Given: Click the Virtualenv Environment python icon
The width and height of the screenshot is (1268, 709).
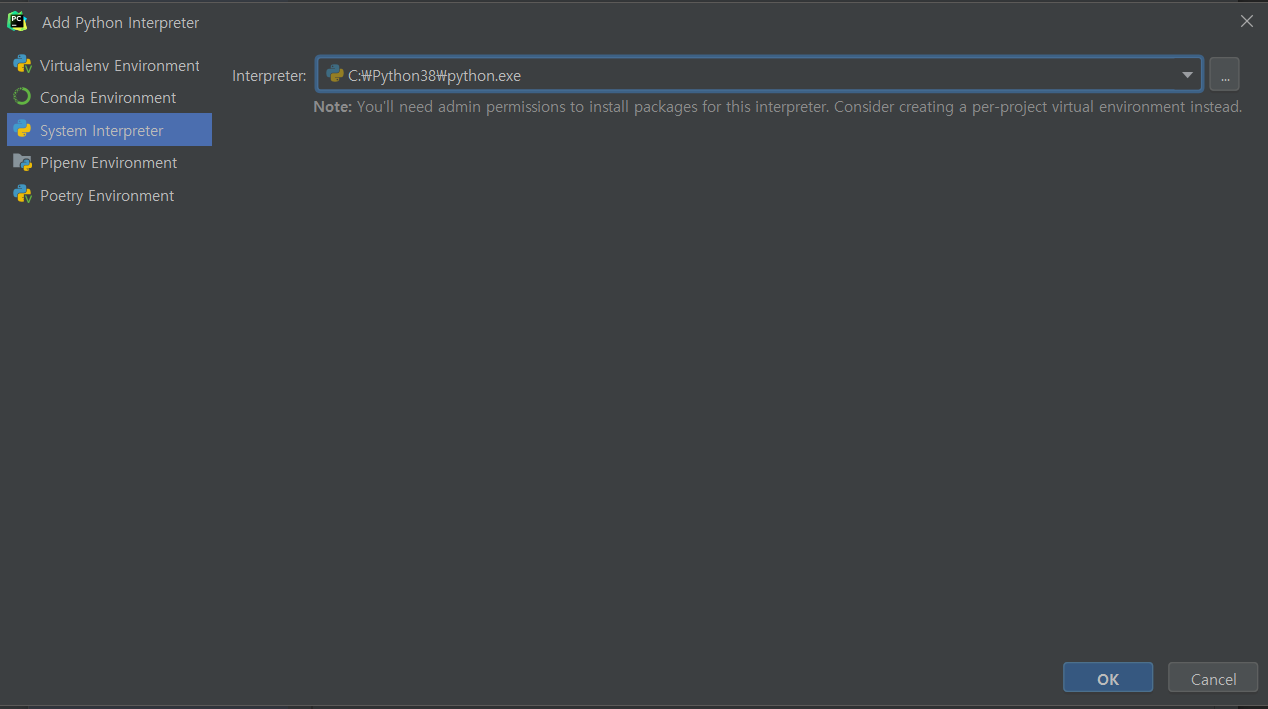Looking at the screenshot, I should coord(22,65).
